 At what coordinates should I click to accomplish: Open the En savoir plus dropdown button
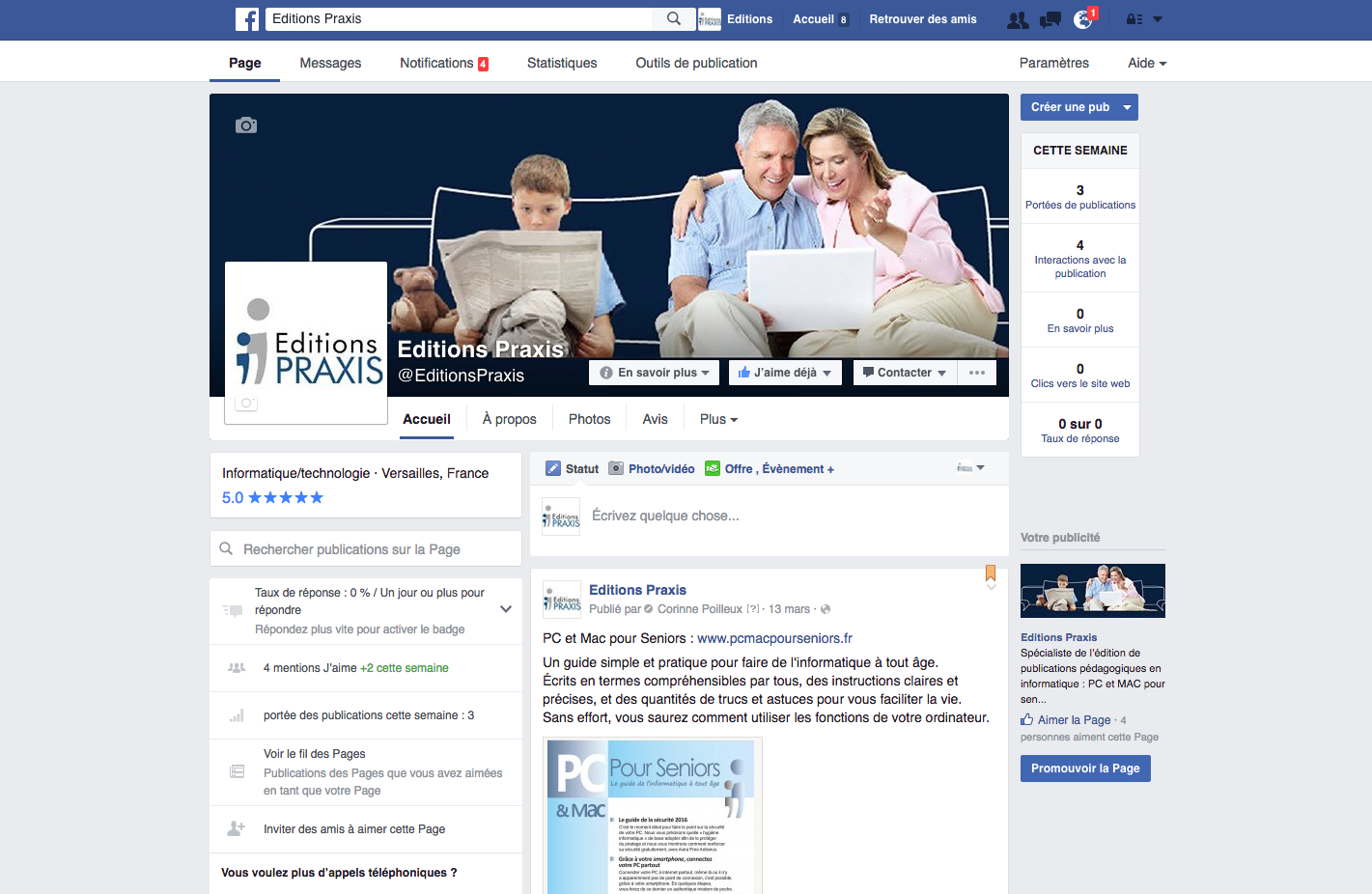(x=655, y=373)
